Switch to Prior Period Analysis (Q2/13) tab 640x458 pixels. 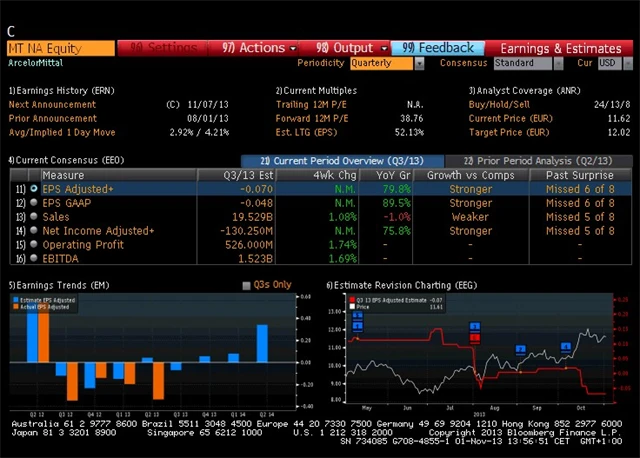[538, 161]
